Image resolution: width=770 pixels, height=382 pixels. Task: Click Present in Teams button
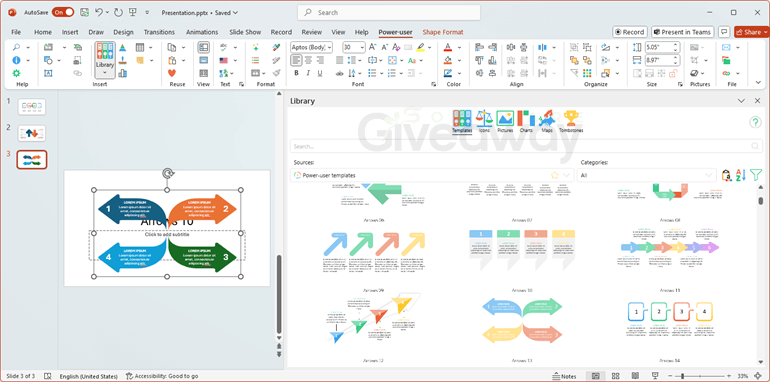(x=683, y=32)
